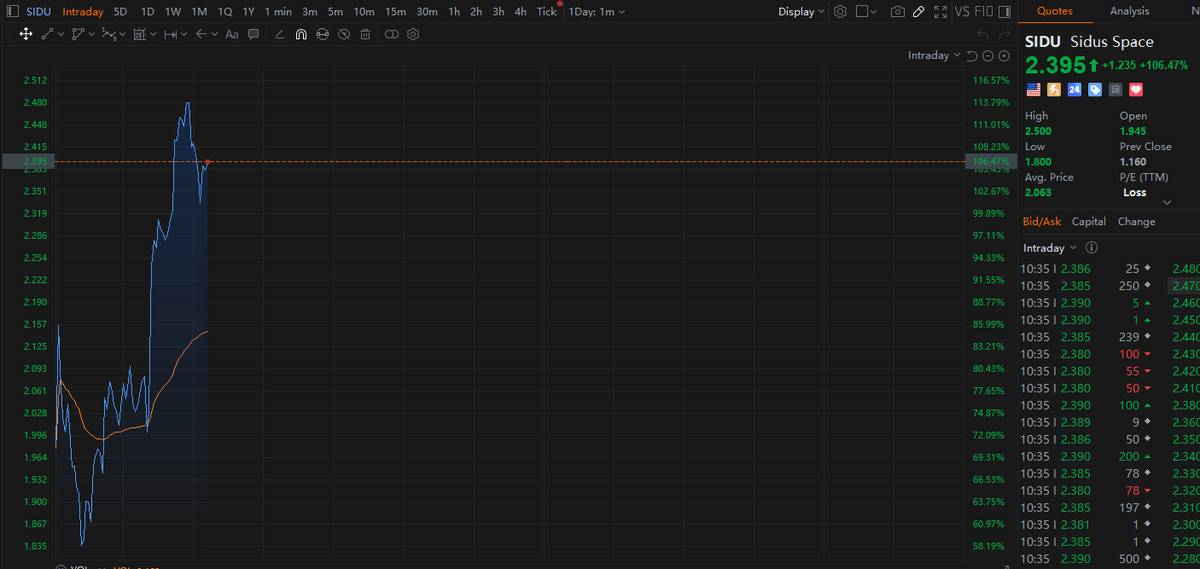
Task: Select the 4h timeframe
Action: pyautogui.click(x=520, y=12)
